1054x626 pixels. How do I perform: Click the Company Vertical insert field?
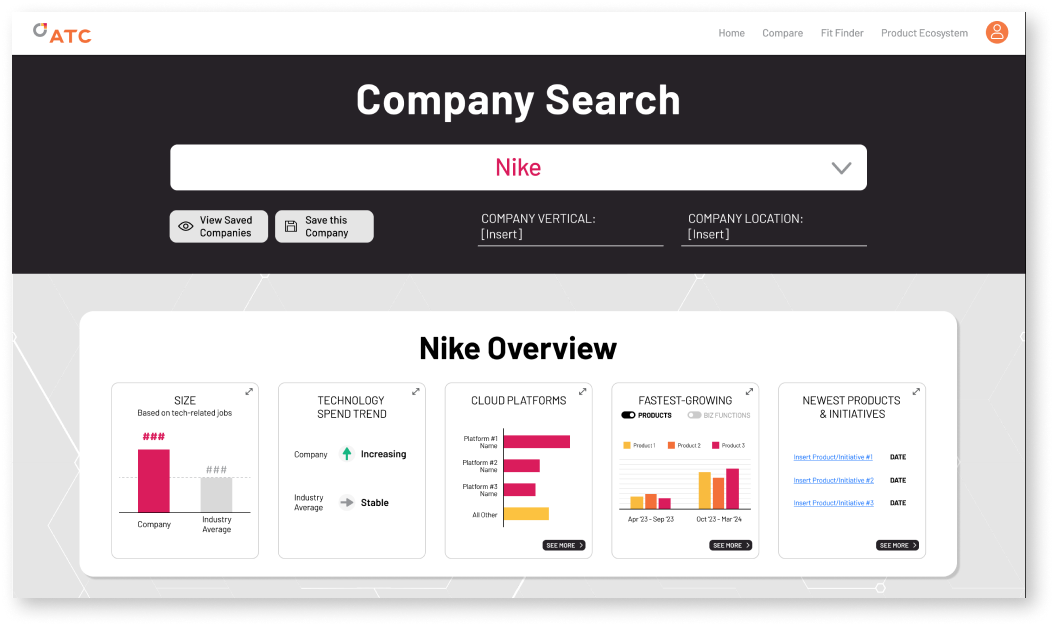click(571, 235)
